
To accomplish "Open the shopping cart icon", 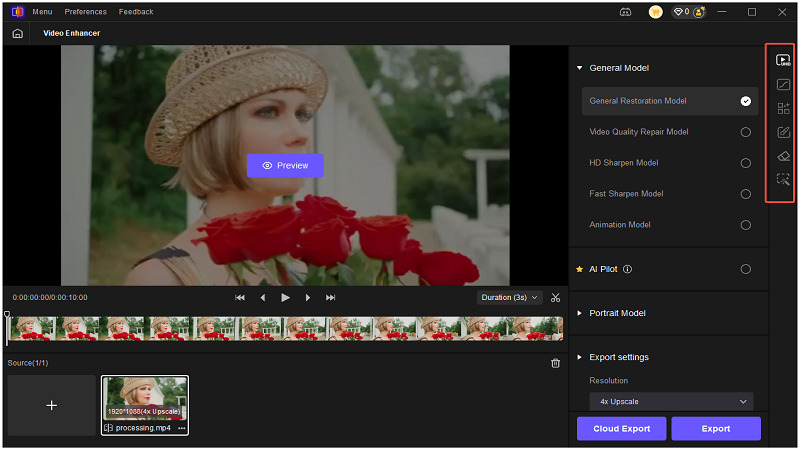I will click(656, 12).
